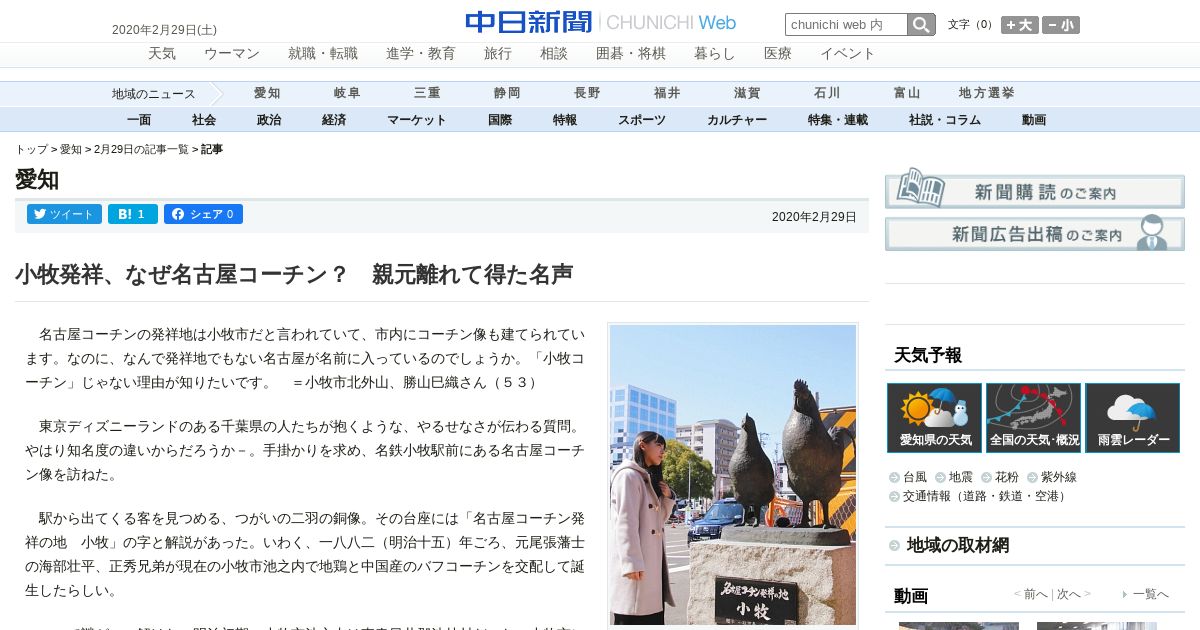1200x630 pixels.
Task: Open 囲碁・将棋 in top navigation
Action: click(x=631, y=54)
